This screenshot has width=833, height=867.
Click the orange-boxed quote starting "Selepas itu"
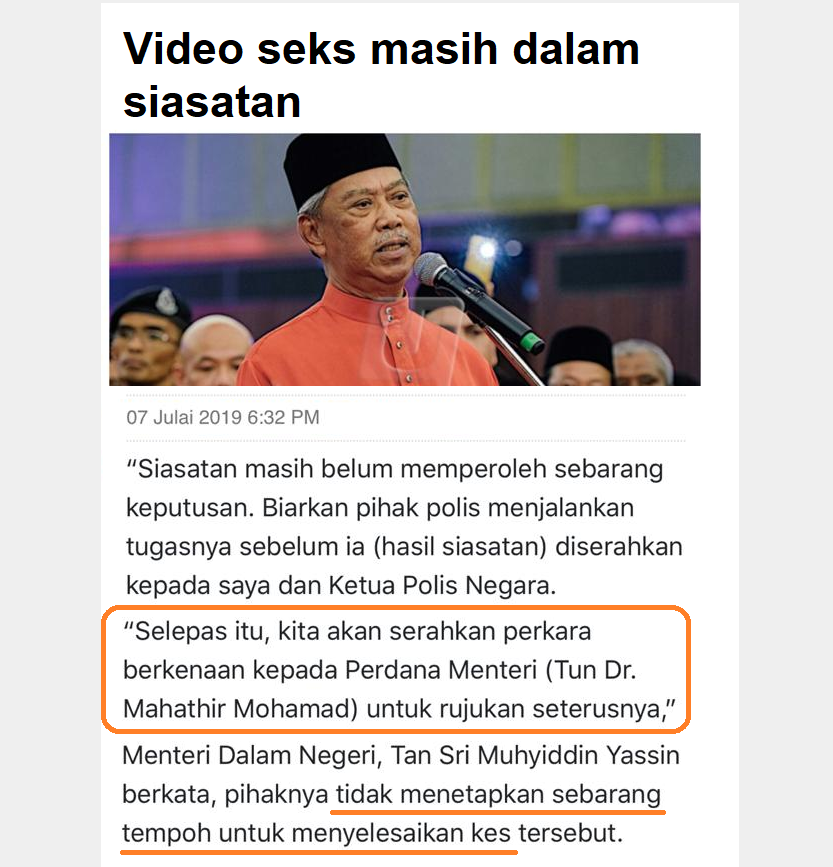pyautogui.click(x=396, y=670)
